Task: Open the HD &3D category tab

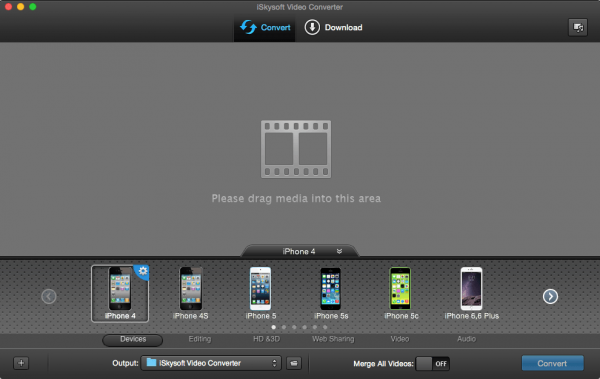Action: [x=266, y=339]
